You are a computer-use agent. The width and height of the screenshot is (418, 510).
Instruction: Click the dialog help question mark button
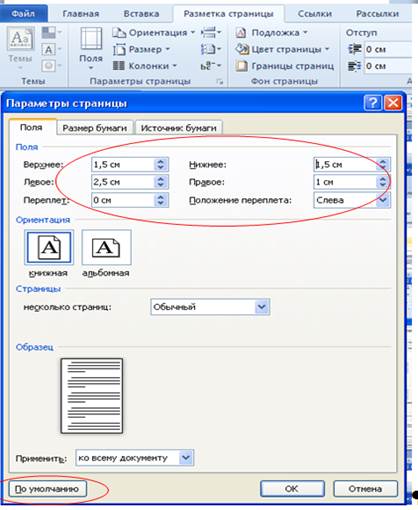point(372,103)
